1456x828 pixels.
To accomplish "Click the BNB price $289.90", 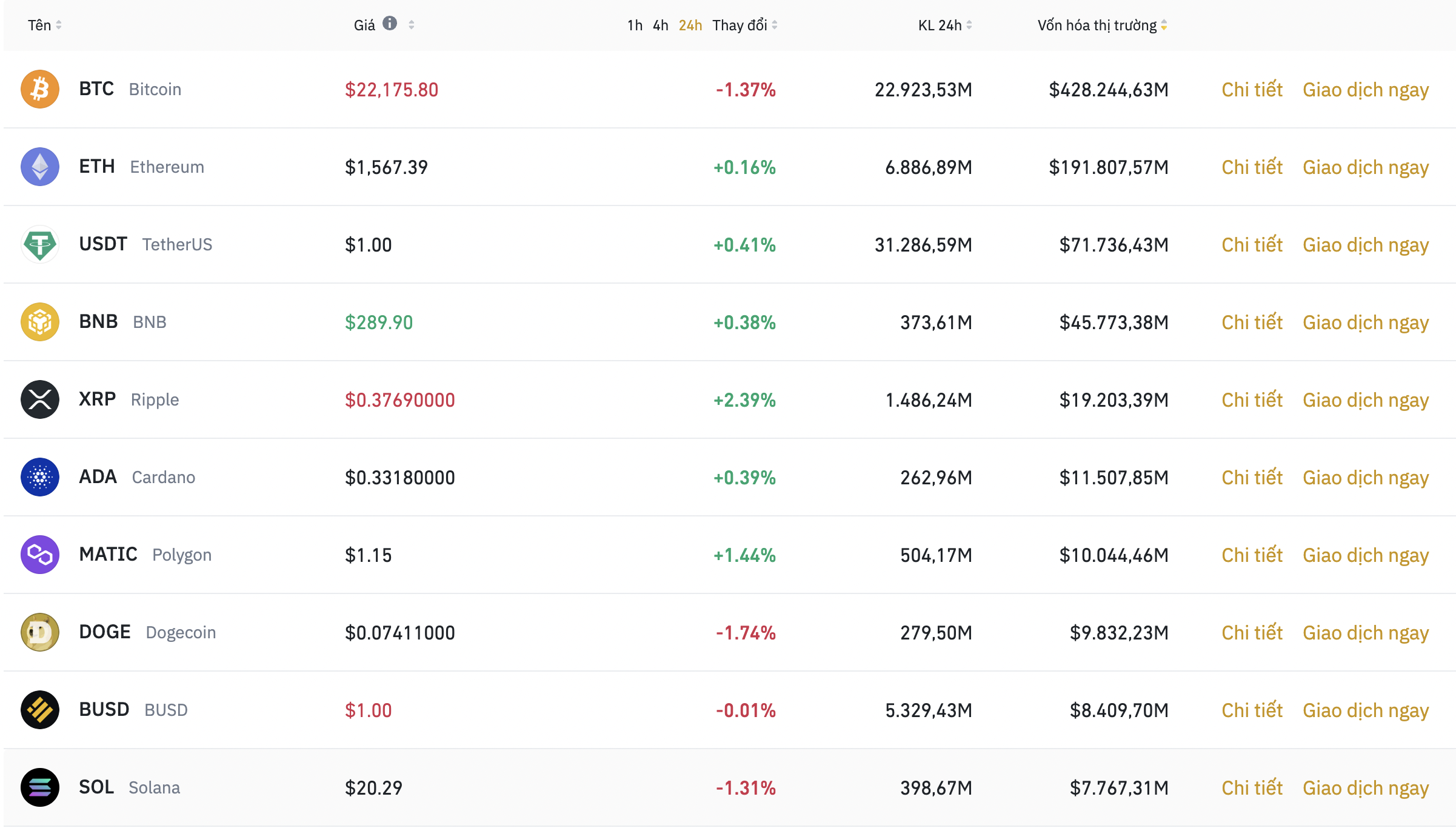I will click(379, 322).
